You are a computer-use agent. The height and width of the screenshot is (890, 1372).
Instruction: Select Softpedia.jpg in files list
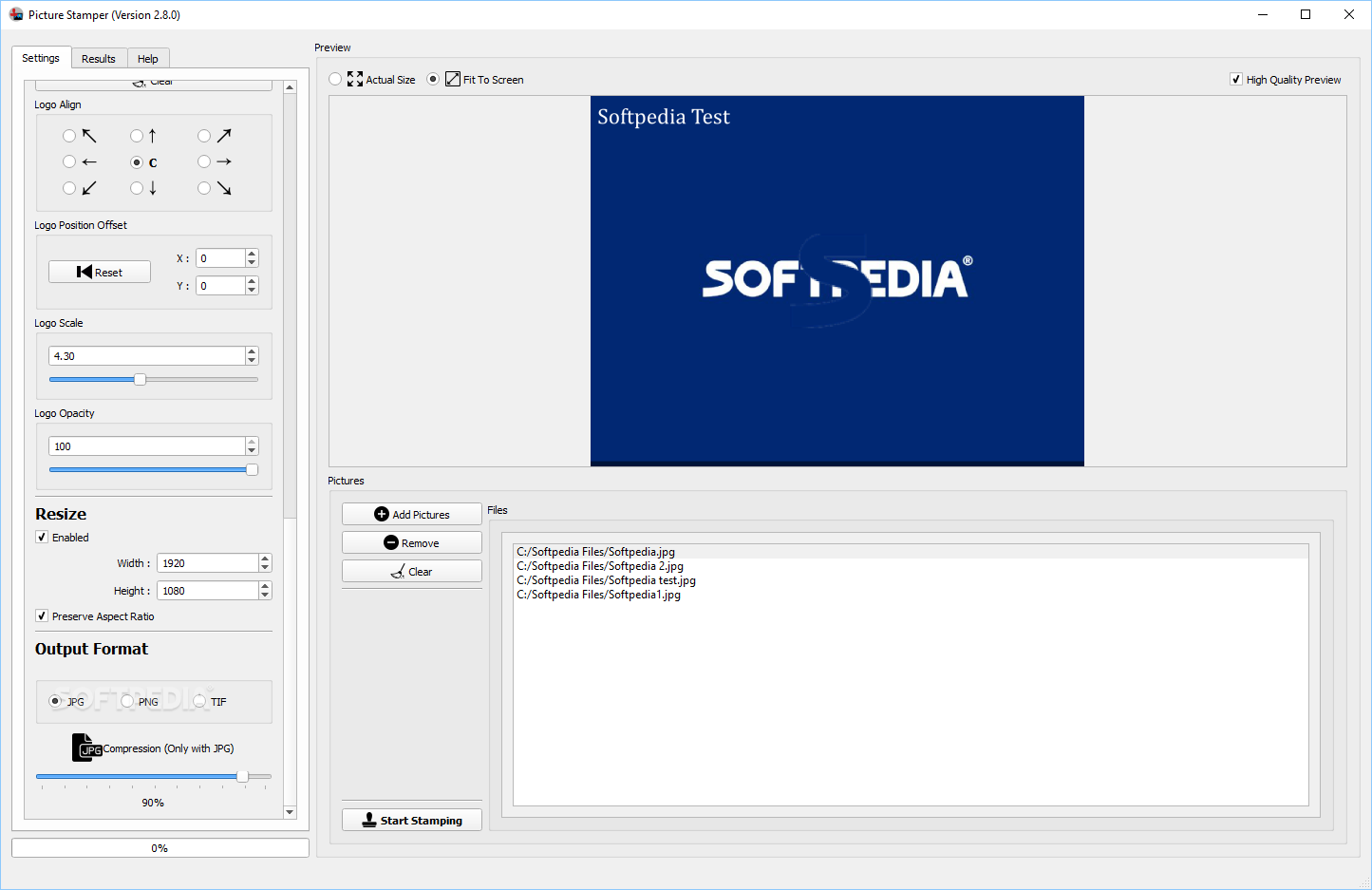point(911,551)
